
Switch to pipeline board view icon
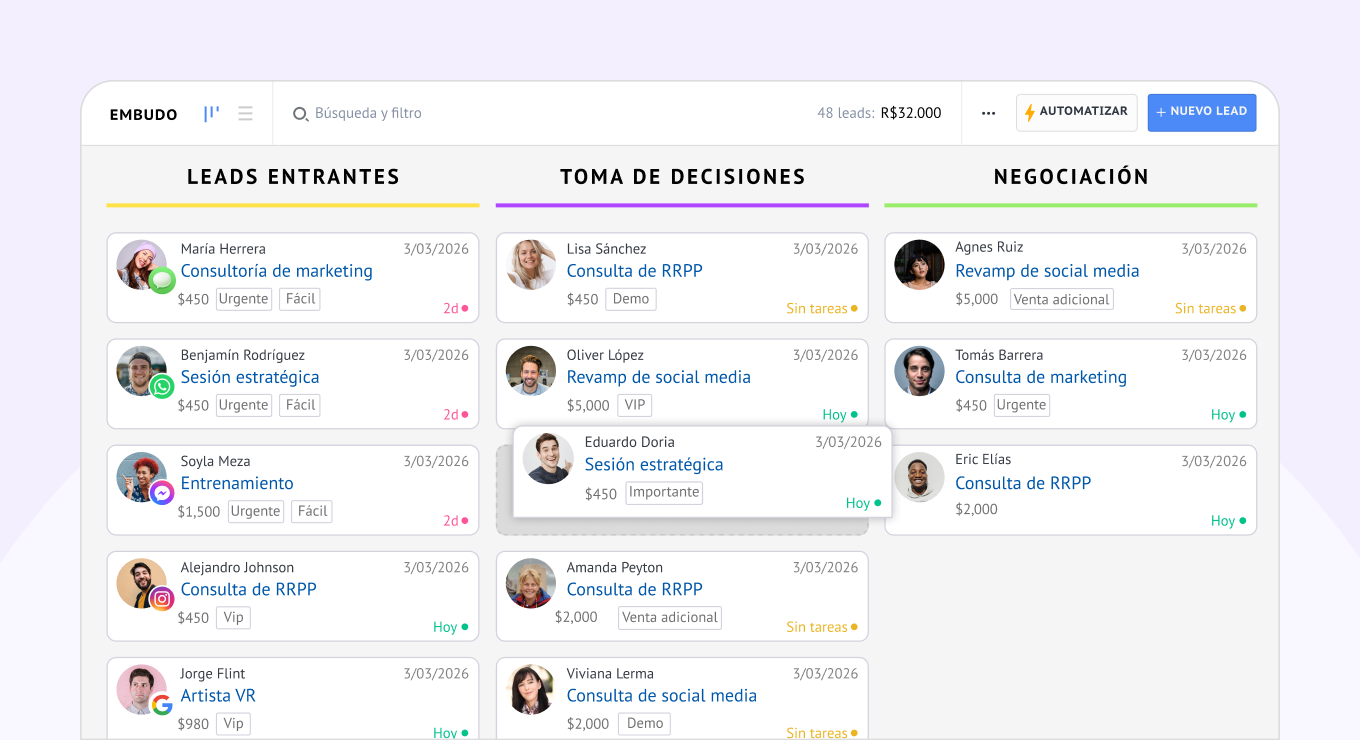pyautogui.click(x=211, y=114)
